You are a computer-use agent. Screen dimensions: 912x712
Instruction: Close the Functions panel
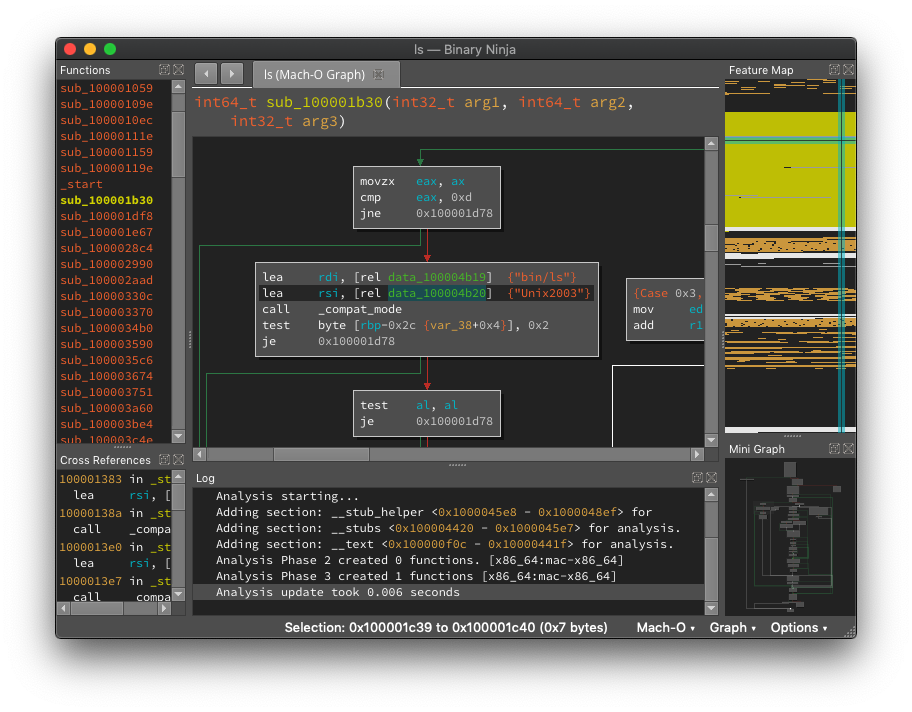click(178, 70)
